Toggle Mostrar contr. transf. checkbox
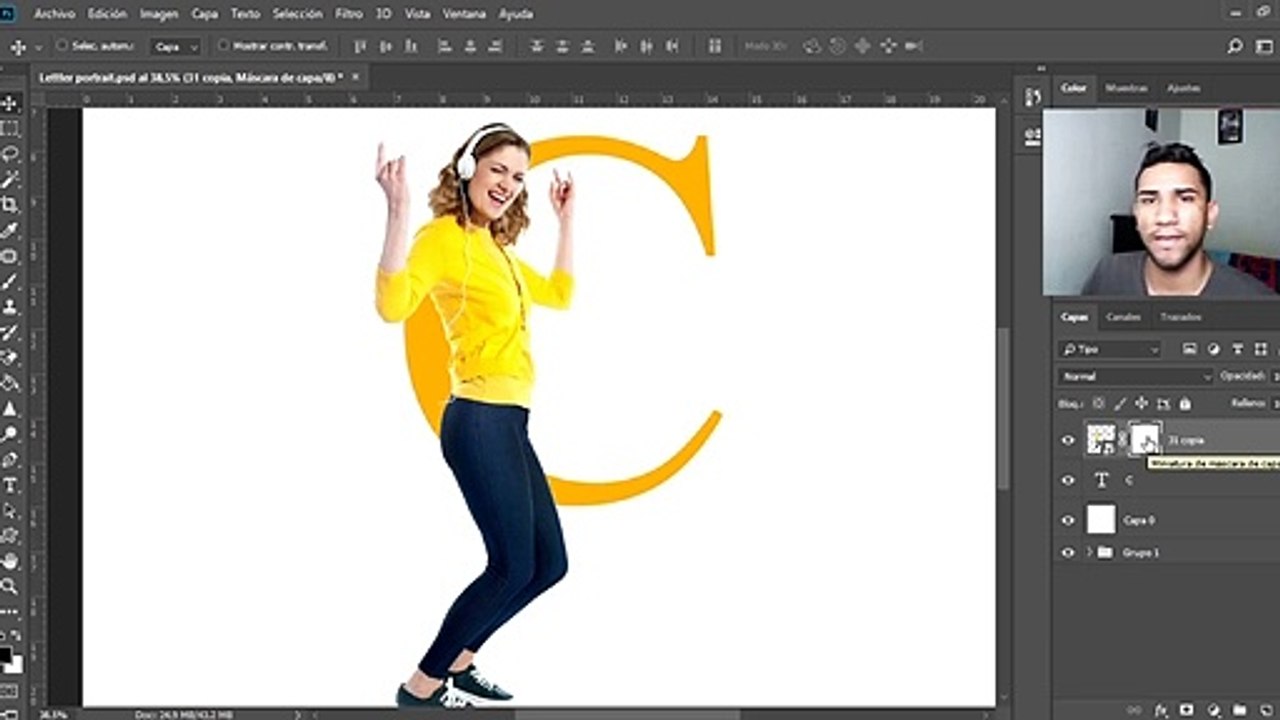This screenshot has width=1280, height=720. (223, 46)
